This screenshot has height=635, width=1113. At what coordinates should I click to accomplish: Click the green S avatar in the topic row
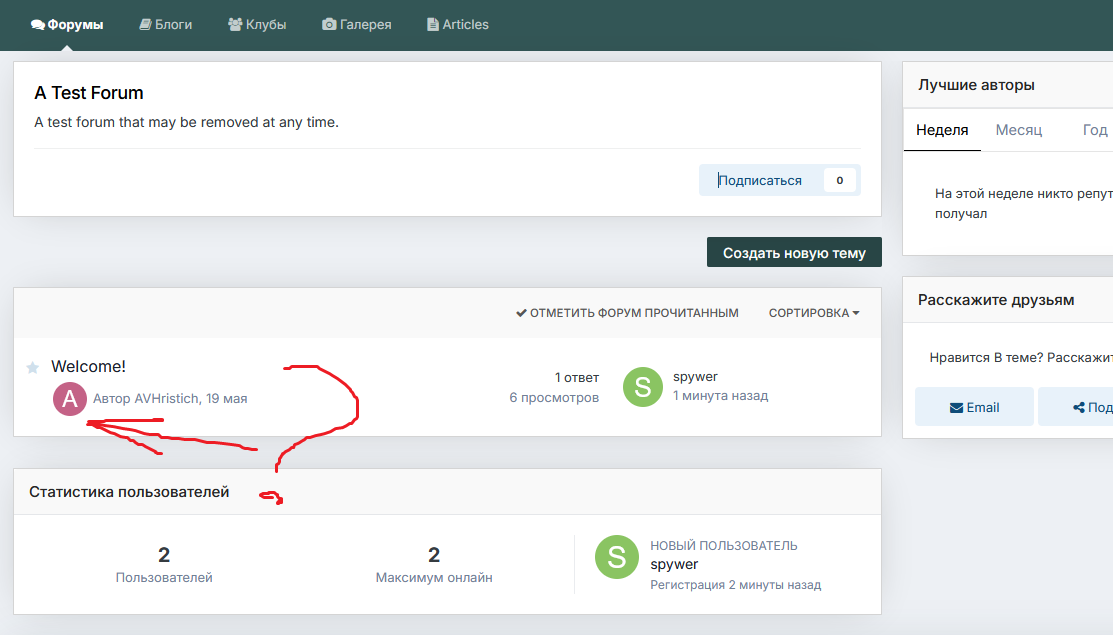(x=642, y=387)
